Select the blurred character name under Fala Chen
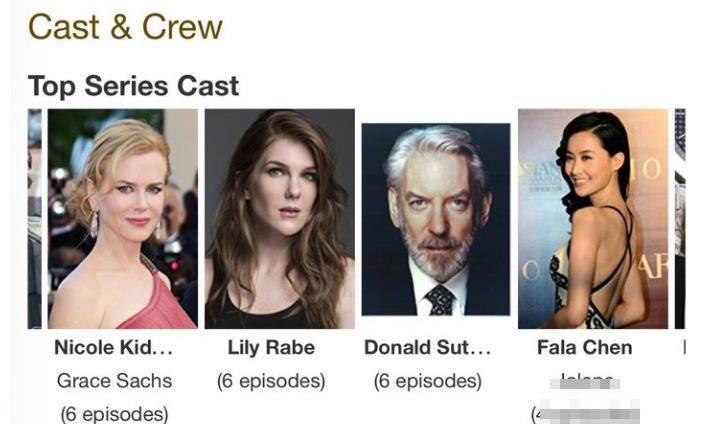720x424 pixels. 585,381
